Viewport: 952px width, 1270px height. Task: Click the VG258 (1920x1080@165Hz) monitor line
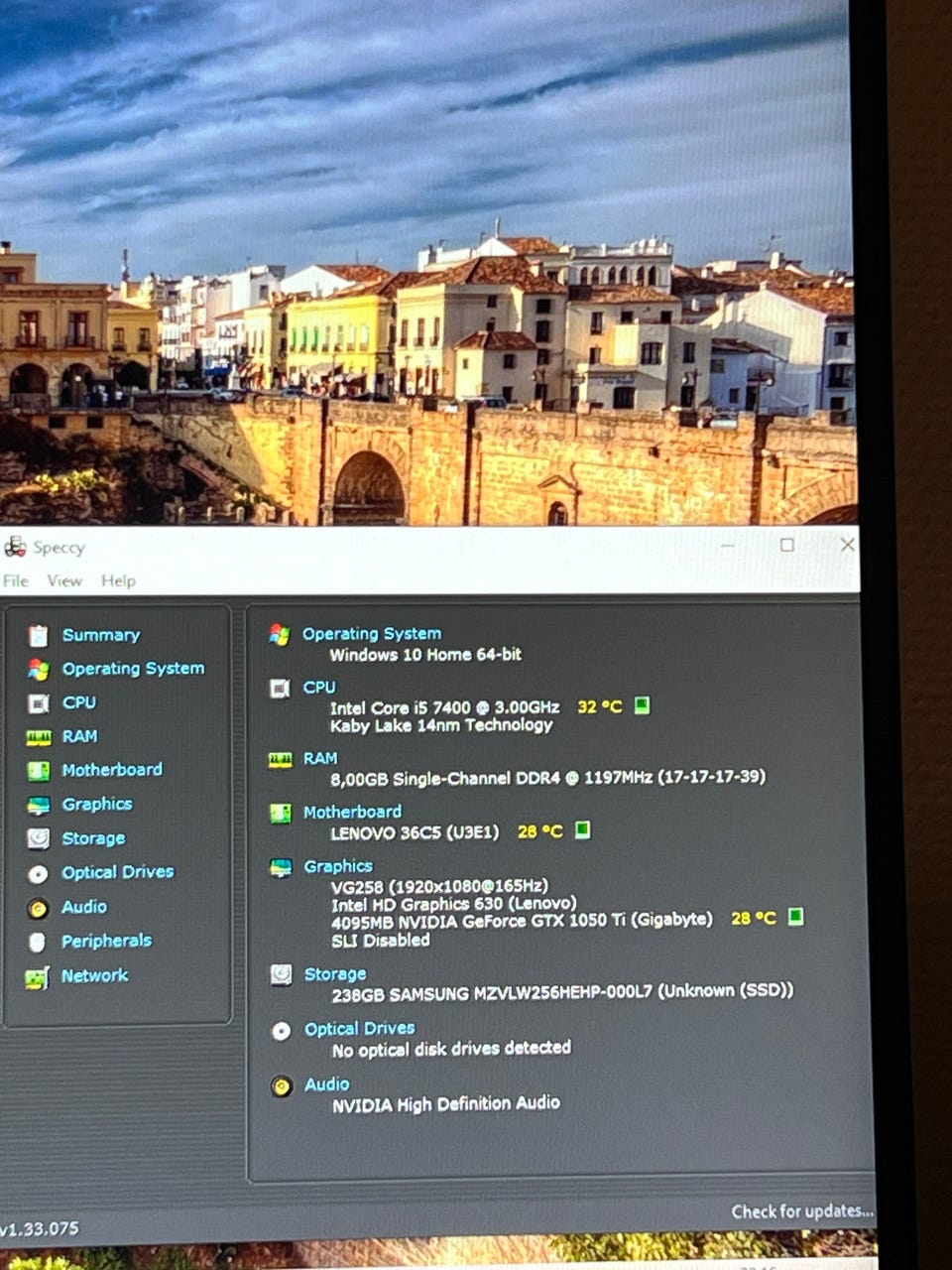[439, 886]
